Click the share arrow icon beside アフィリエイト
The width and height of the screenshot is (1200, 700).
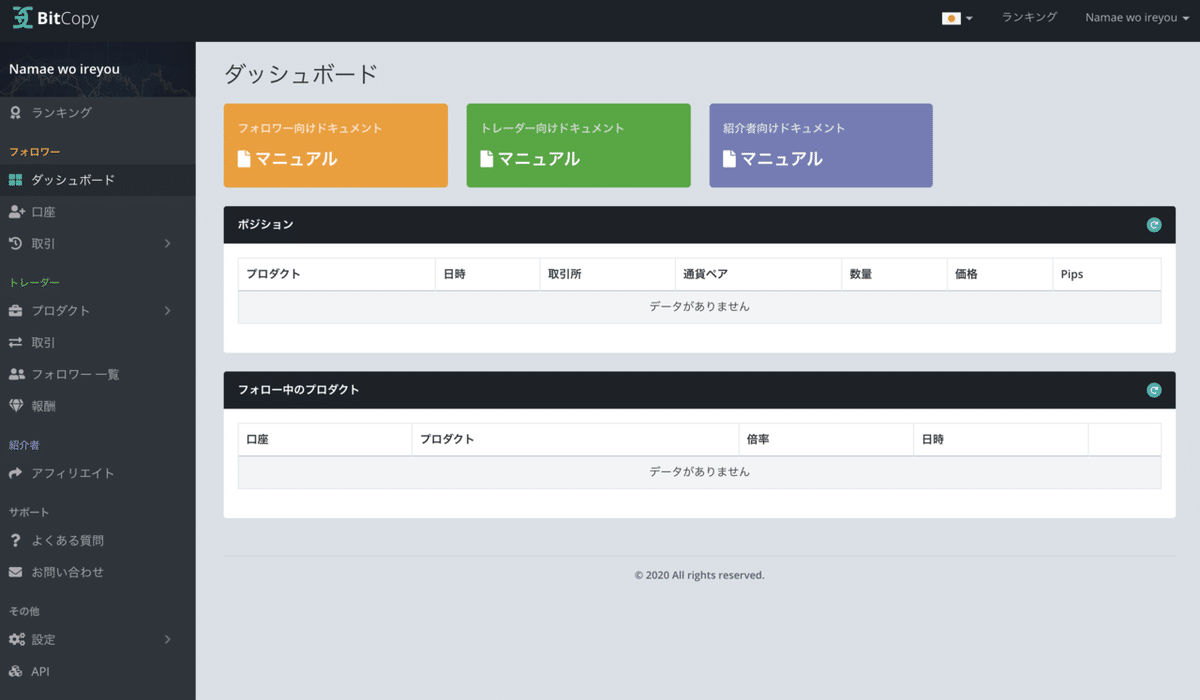click(15, 474)
